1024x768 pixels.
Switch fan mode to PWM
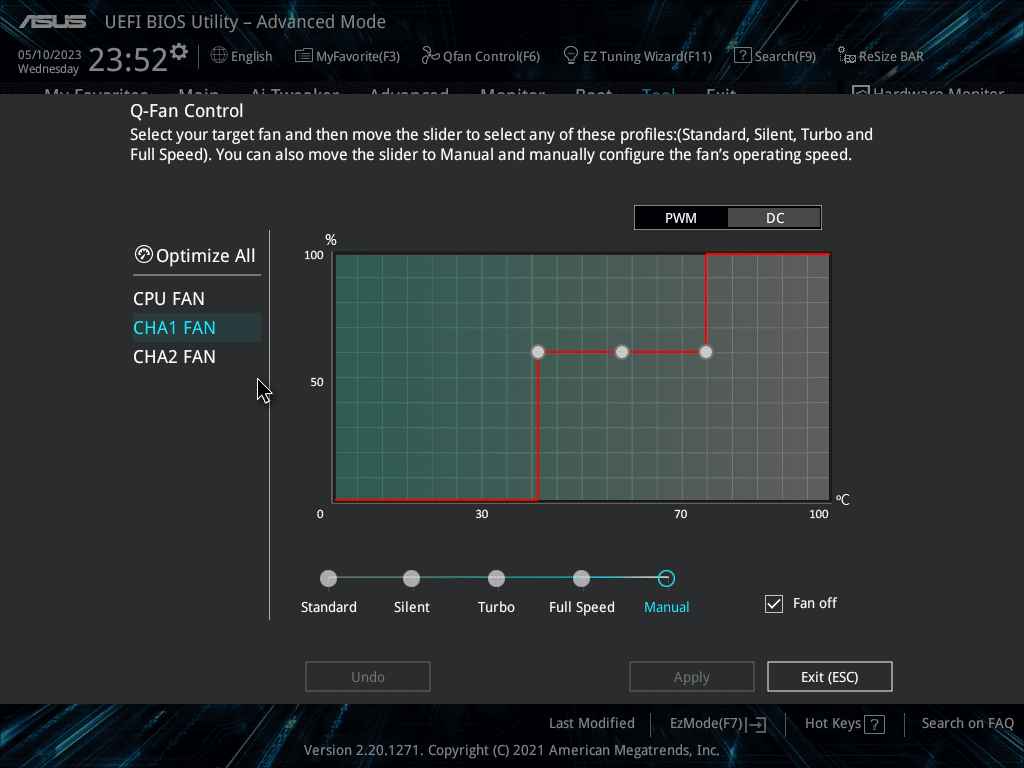coord(681,217)
